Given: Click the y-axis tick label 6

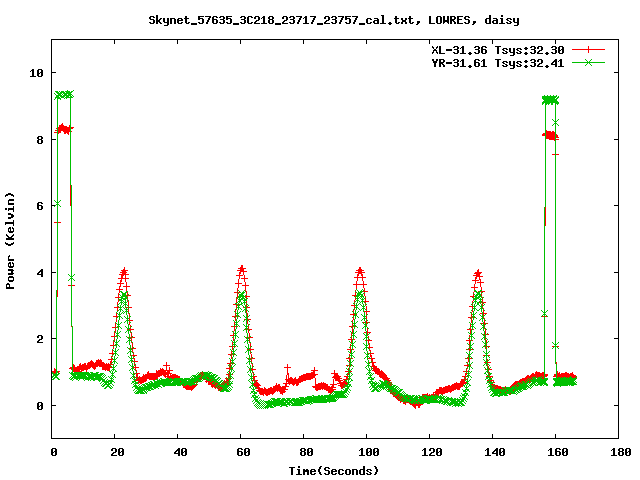Looking at the screenshot, I should coord(40,206).
